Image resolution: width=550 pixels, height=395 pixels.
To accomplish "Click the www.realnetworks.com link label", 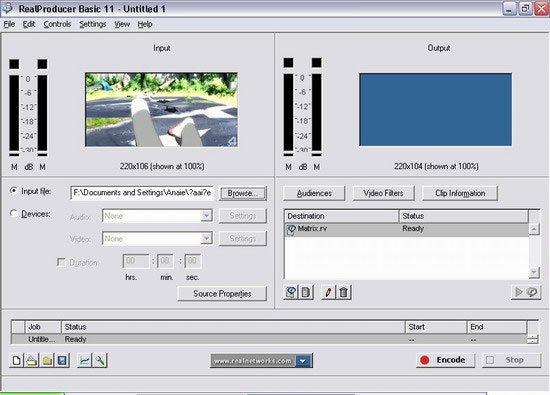I will pos(253,361).
